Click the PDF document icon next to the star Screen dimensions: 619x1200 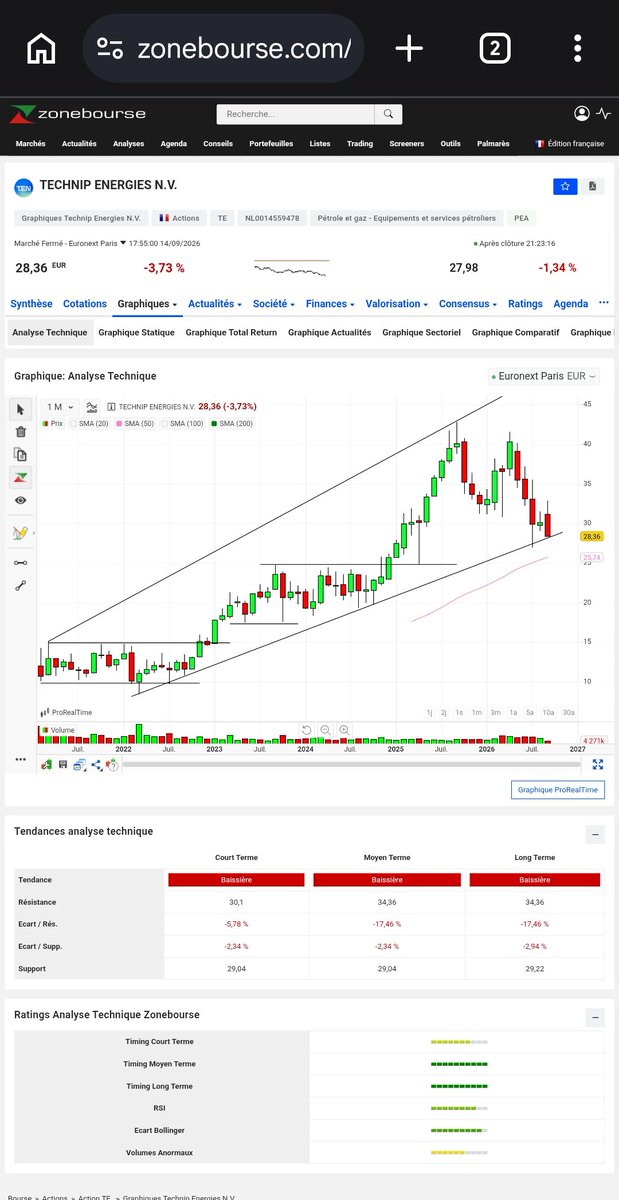coord(593,186)
